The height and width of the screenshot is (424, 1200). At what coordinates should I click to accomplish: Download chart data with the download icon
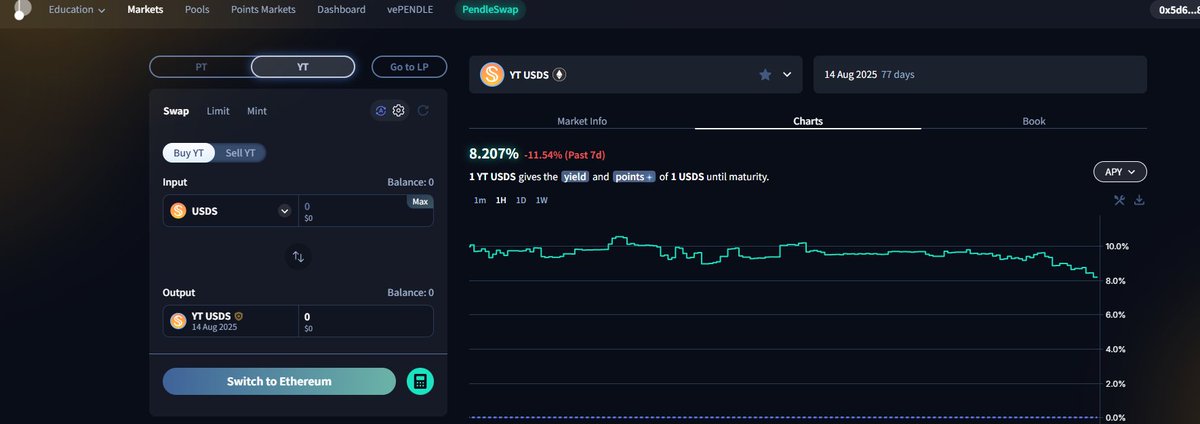pos(1139,200)
